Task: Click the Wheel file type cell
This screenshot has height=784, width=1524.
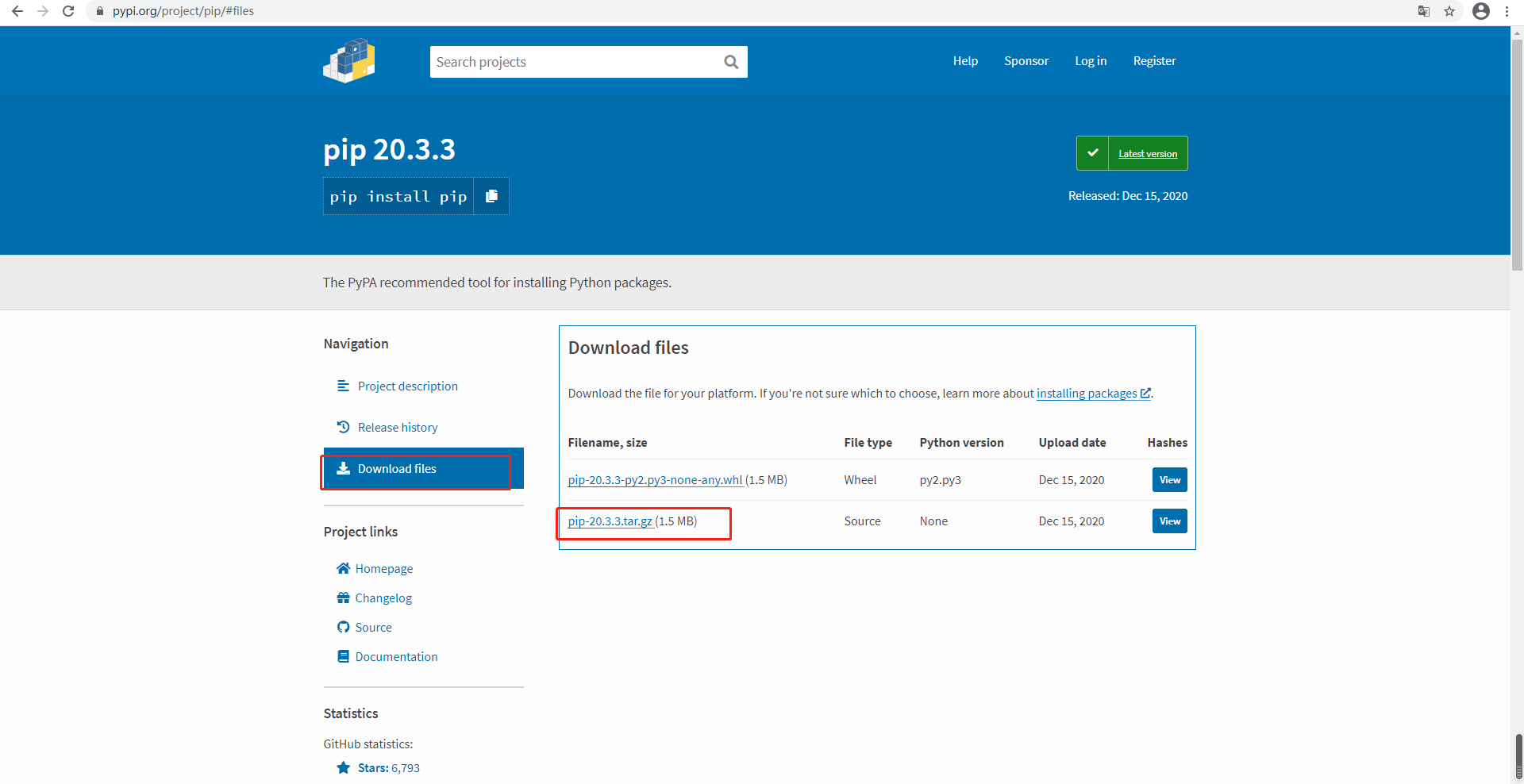Action: tap(860, 479)
